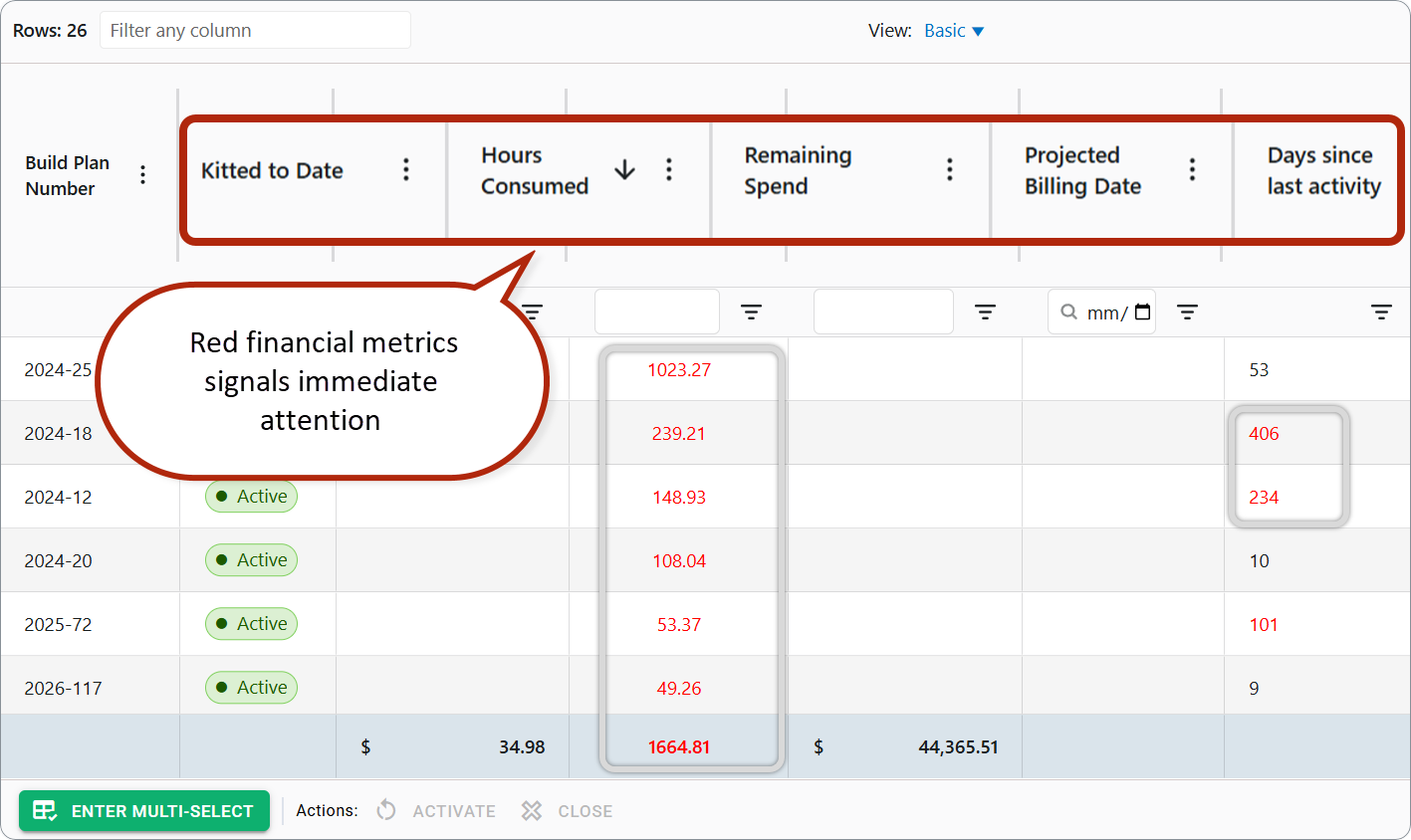Click Hours Consumed sort descending arrow
This screenshot has width=1411, height=840.
coord(624,170)
